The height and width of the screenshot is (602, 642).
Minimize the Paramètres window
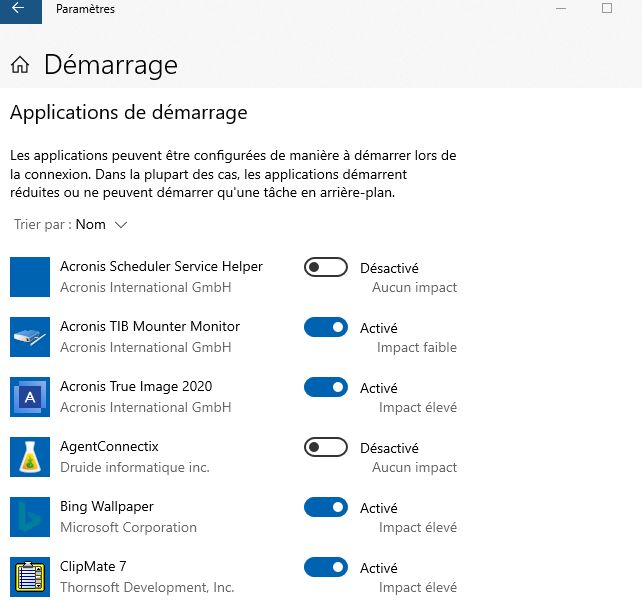tap(561, 9)
